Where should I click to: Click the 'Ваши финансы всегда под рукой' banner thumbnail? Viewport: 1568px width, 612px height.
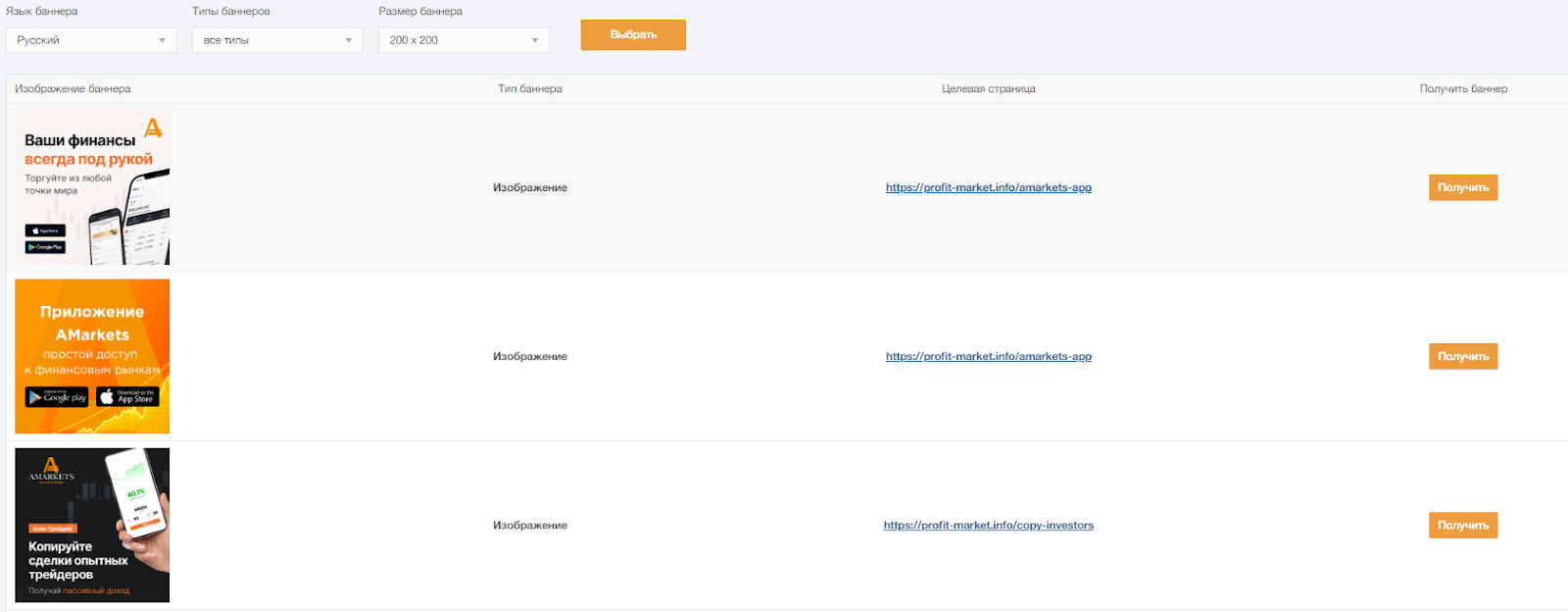[92, 187]
